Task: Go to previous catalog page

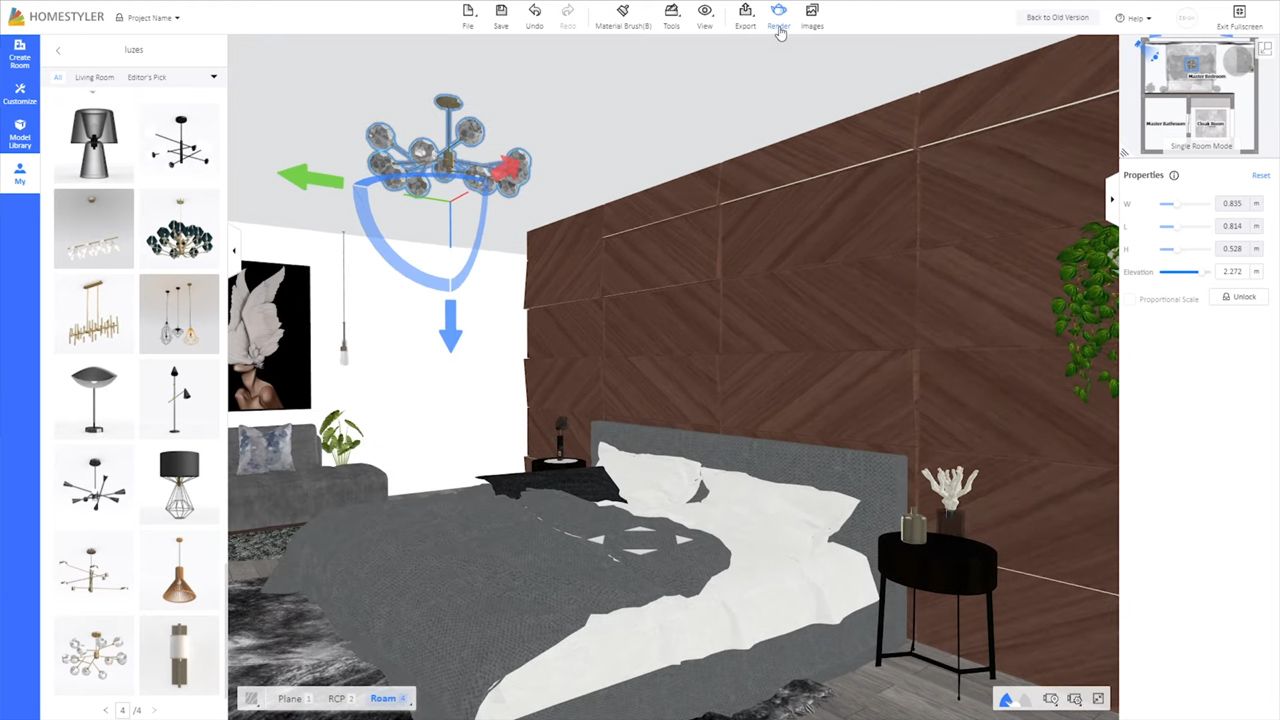Action: coord(106,710)
